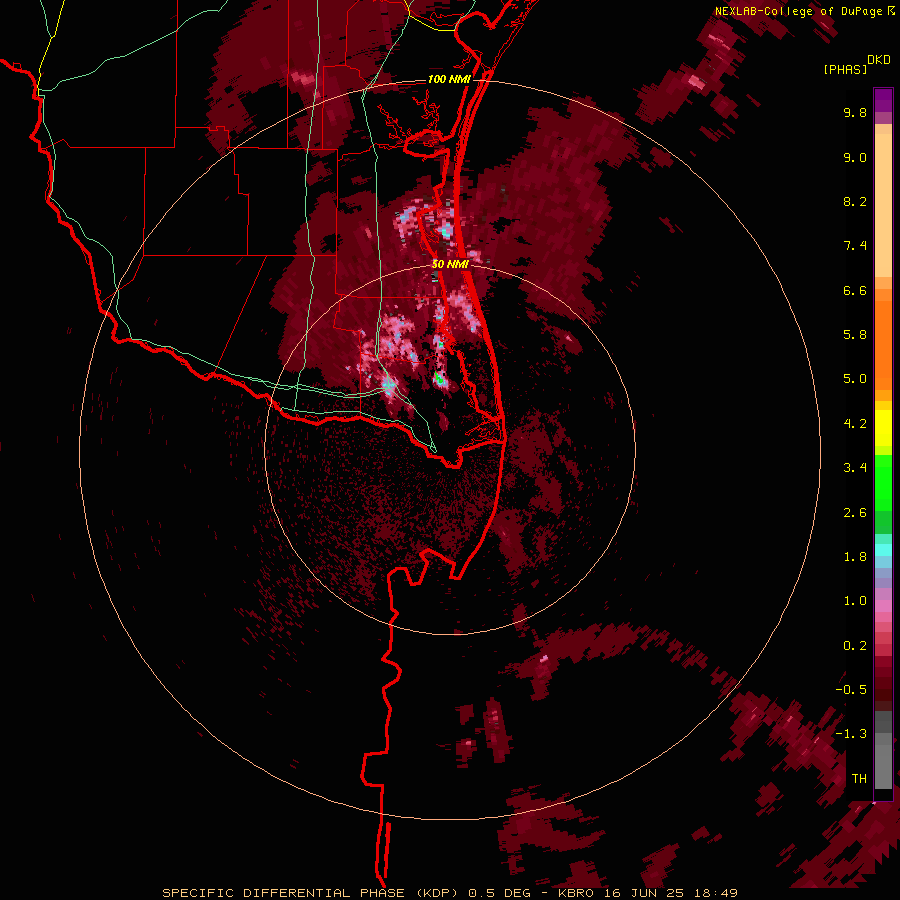Pick the light peach band on color bar

click(883, 207)
